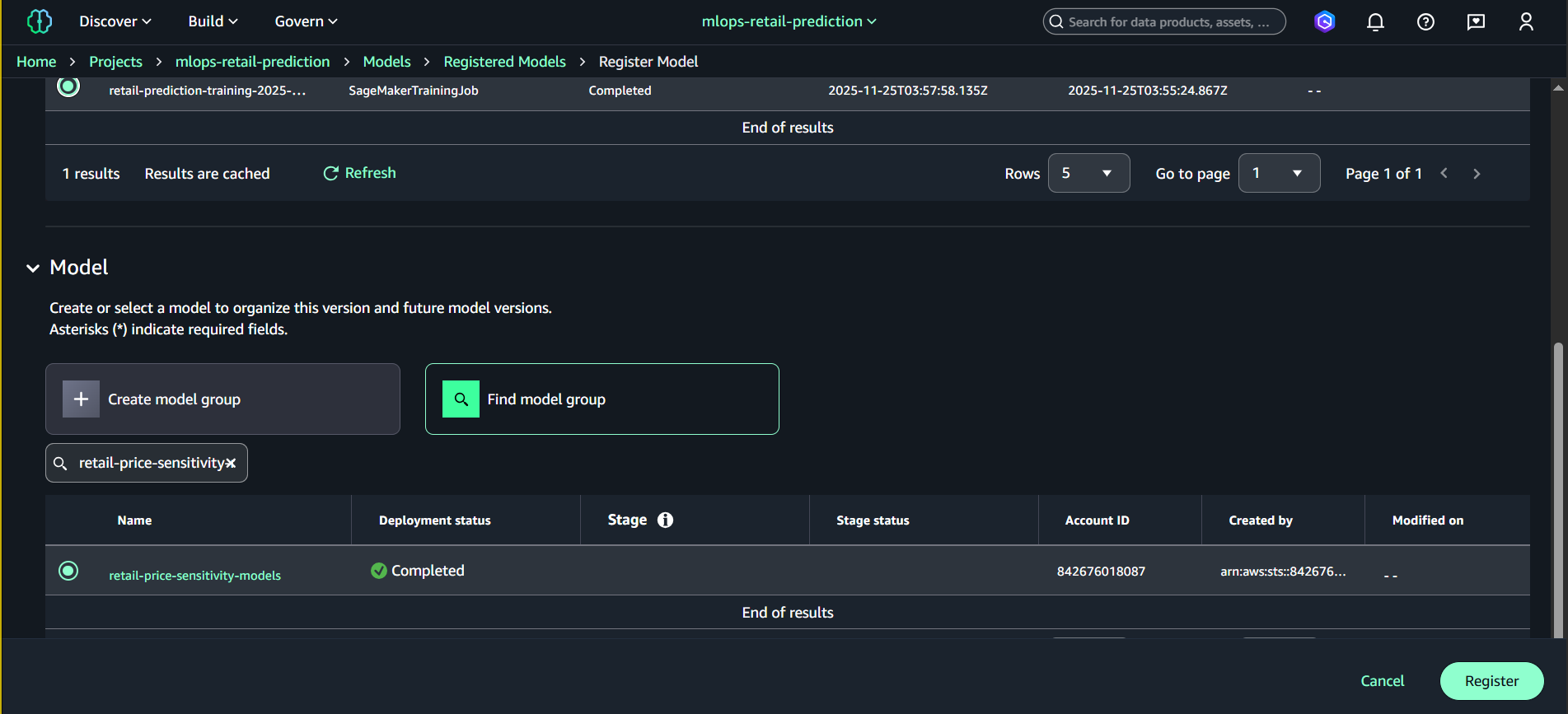Click the plus icon on Create model group
Image resolution: width=1568 pixels, height=714 pixels.
(81, 399)
